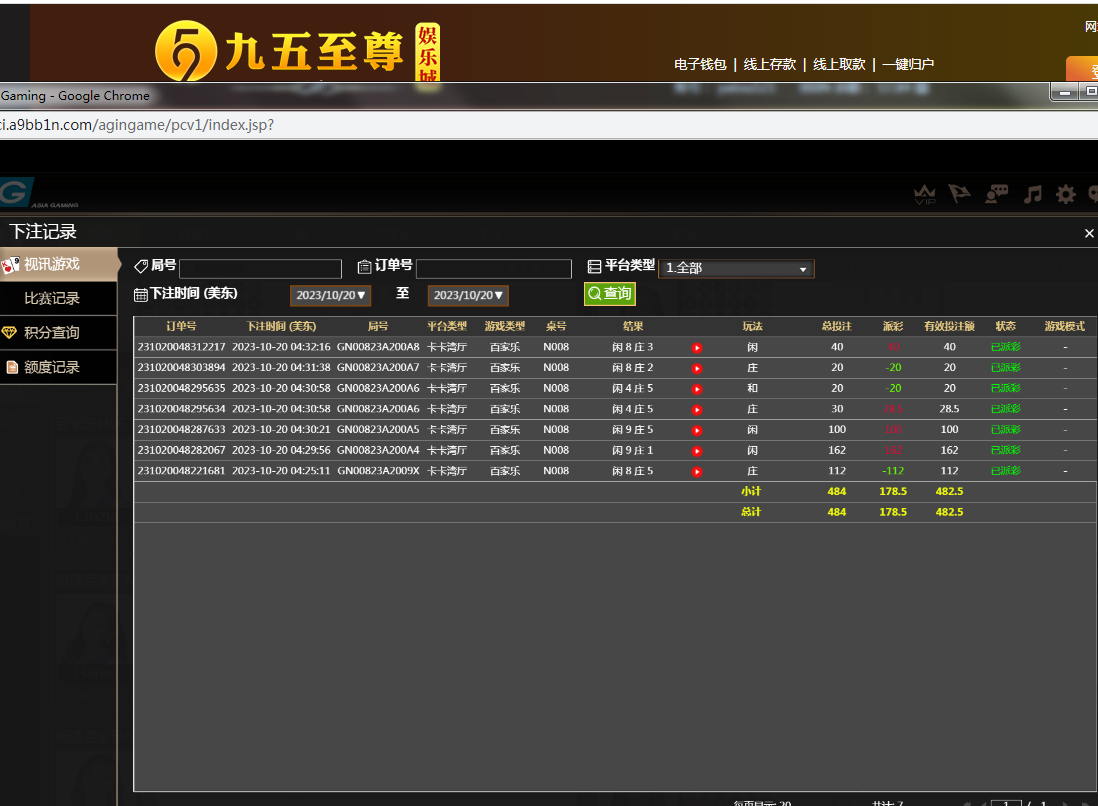1098x806 pixels.
Task: Open the start date picker dropdown
Action: tap(331, 296)
